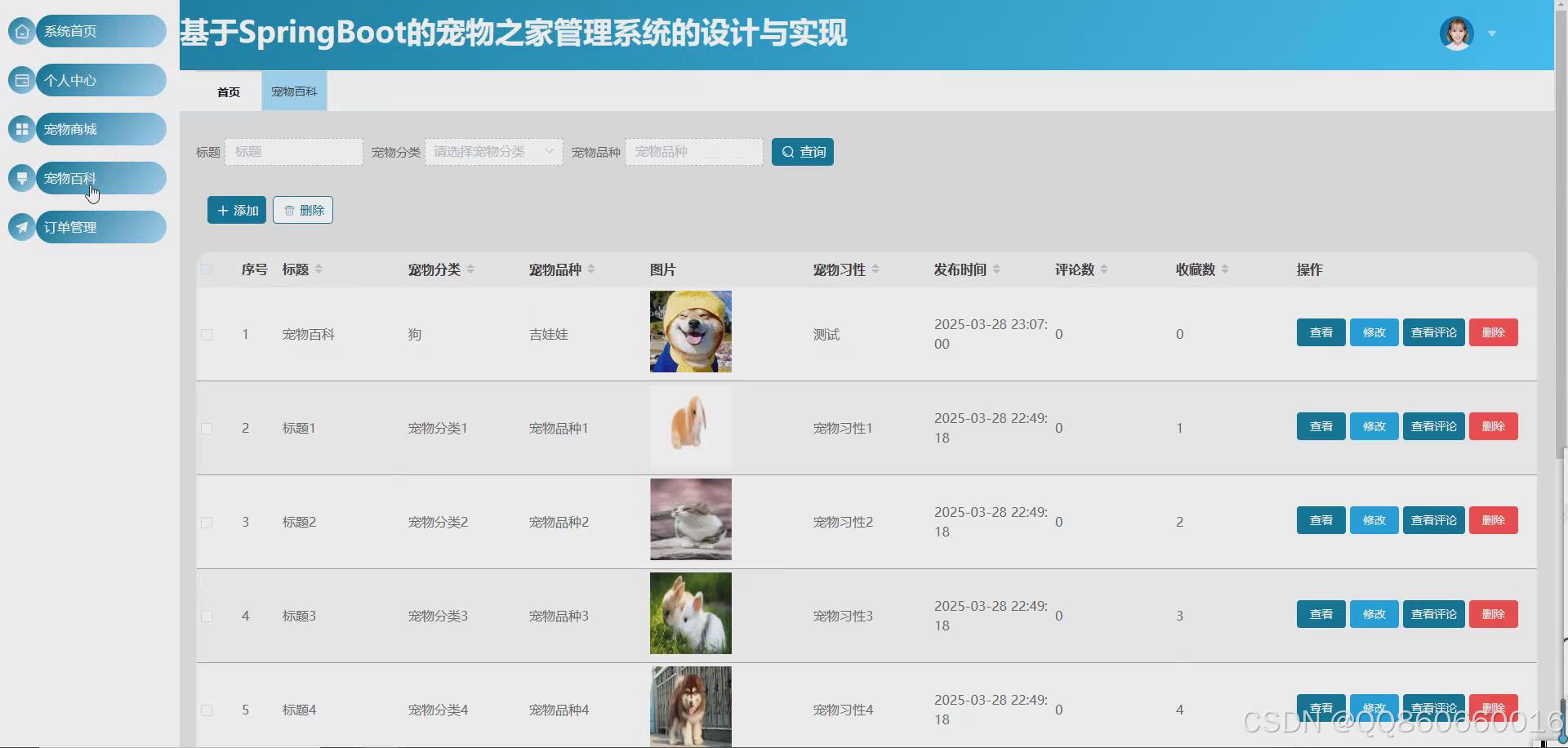The width and height of the screenshot is (1568, 748).
Task: Sort by 评论数 column arrows
Action: point(1104,269)
